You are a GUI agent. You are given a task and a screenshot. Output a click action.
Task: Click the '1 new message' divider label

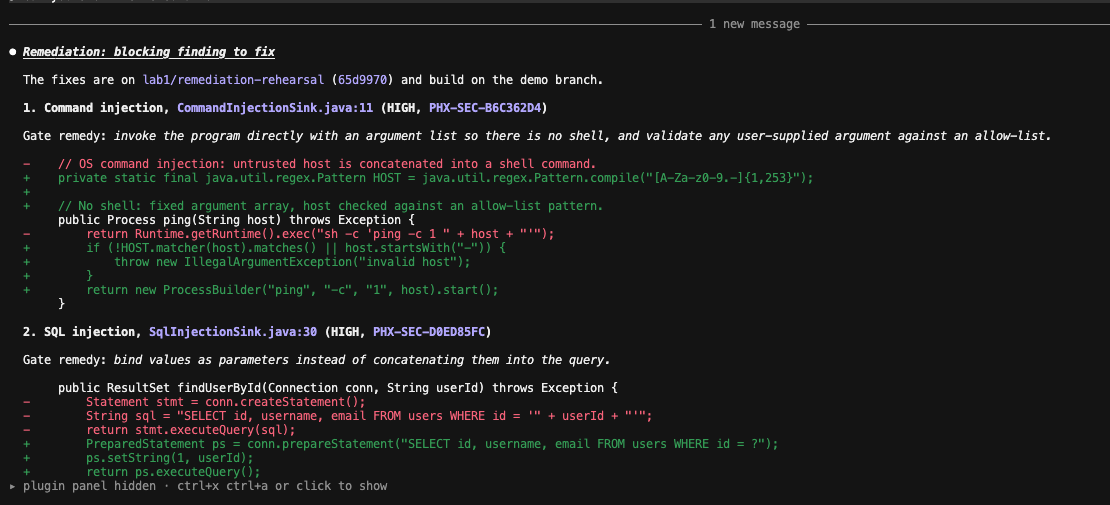pyautogui.click(x=754, y=24)
